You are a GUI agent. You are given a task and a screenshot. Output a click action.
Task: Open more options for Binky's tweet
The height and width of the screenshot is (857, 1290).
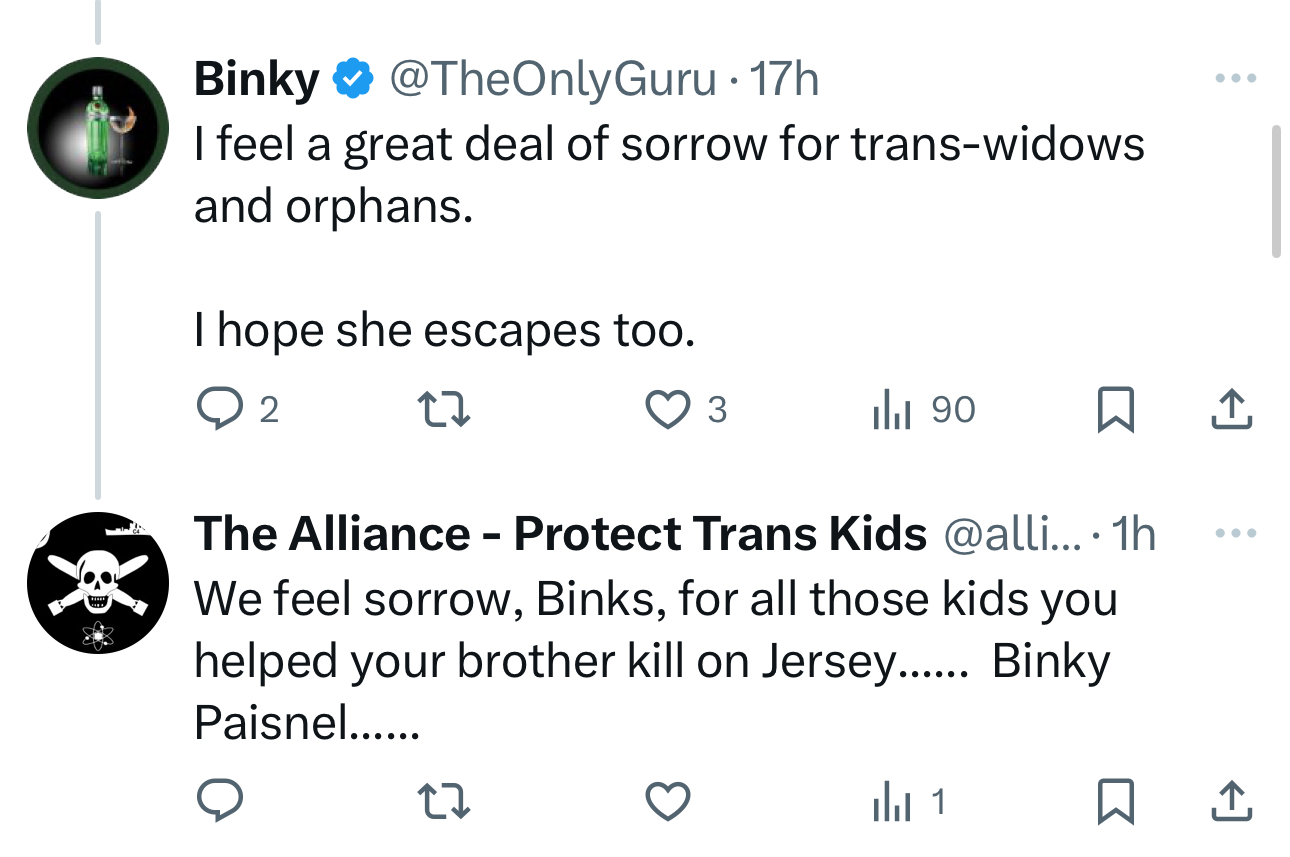pyautogui.click(x=1233, y=78)
